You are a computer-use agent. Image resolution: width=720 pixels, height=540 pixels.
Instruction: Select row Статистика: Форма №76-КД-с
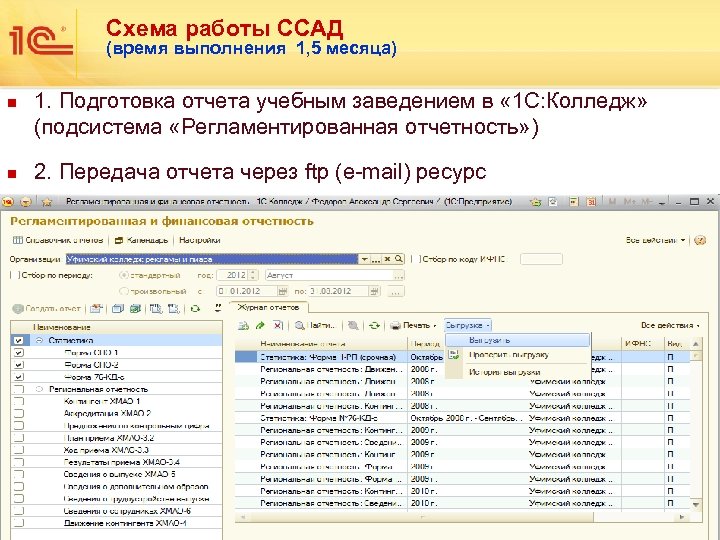point(463,418)
